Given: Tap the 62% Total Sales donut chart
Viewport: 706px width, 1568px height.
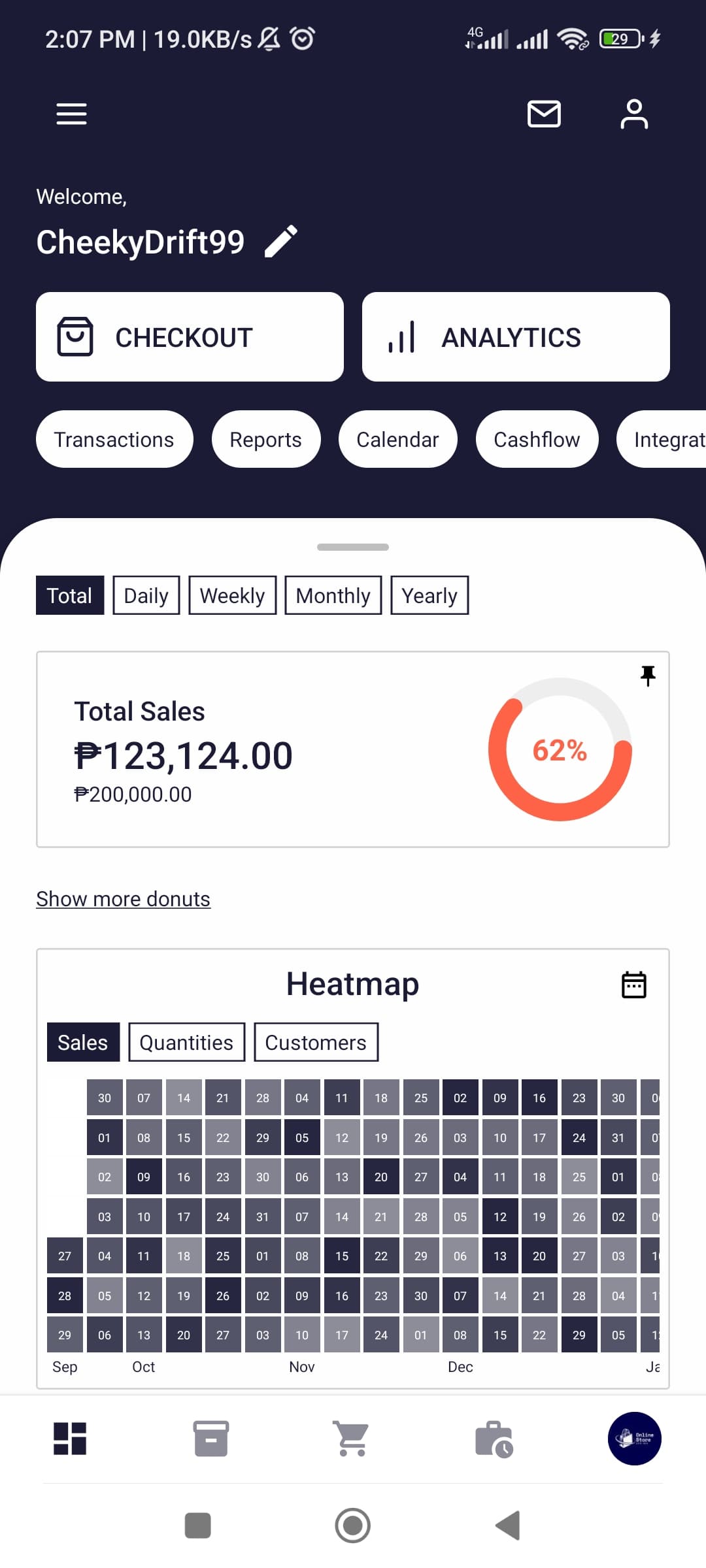Looking at the screenshot, I should [560, 749].
